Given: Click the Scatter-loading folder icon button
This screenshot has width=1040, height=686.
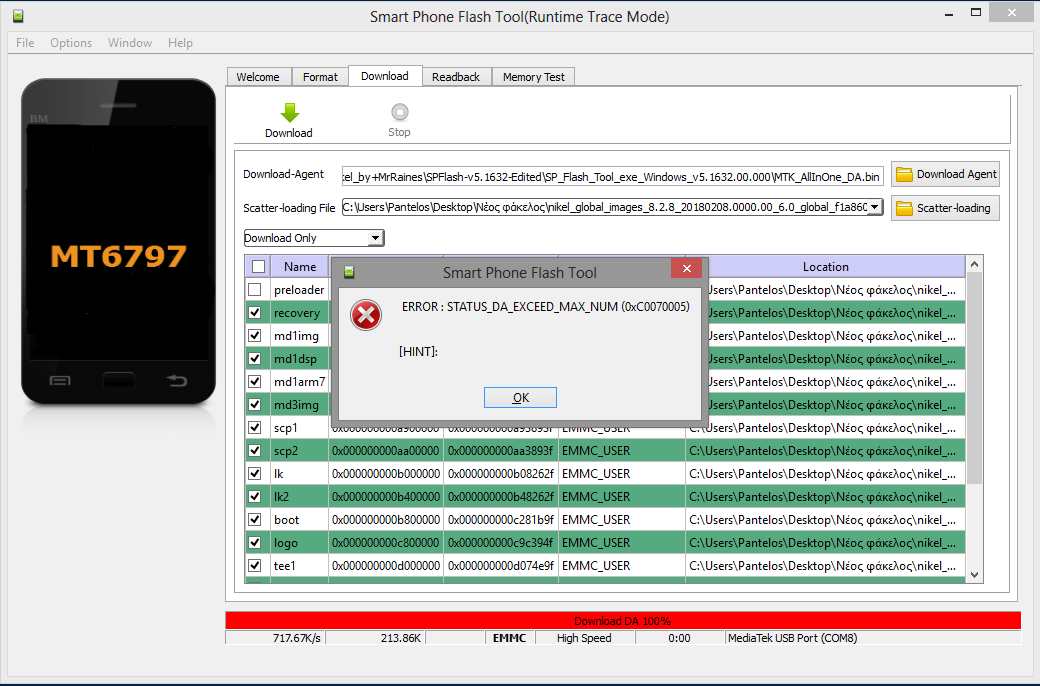Looking at the screenshot, I should pyautogui.click(x=904, y=208).
